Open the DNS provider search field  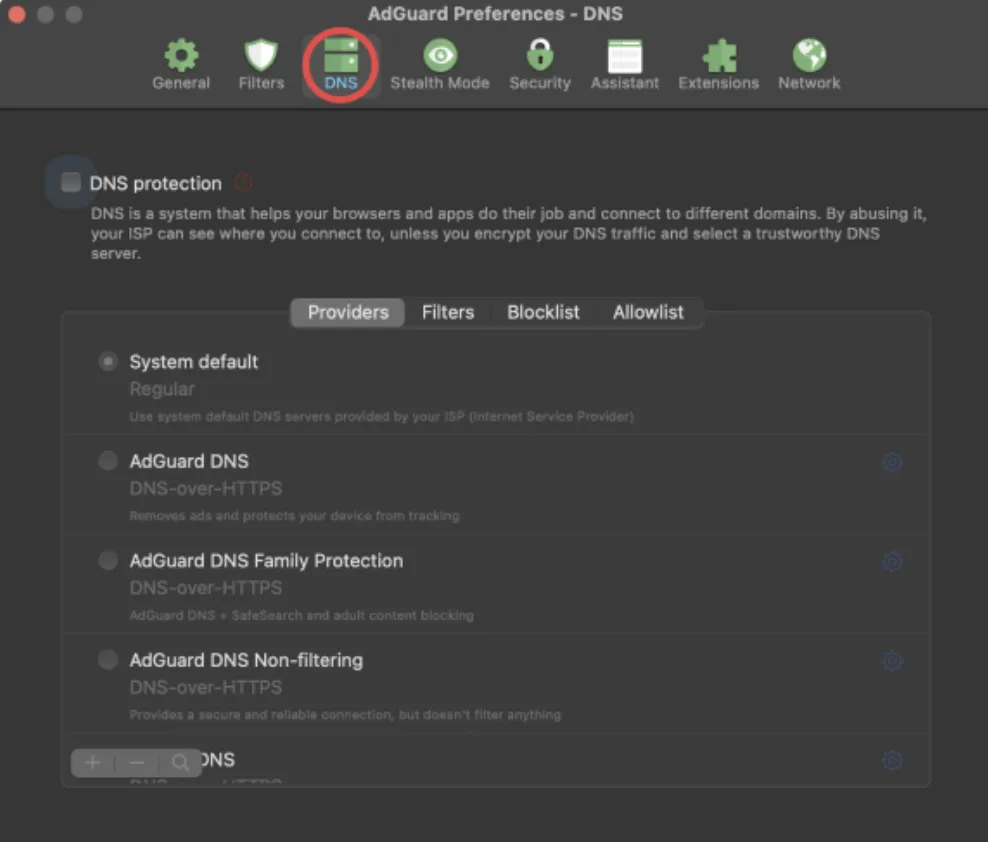pos(181,762)
